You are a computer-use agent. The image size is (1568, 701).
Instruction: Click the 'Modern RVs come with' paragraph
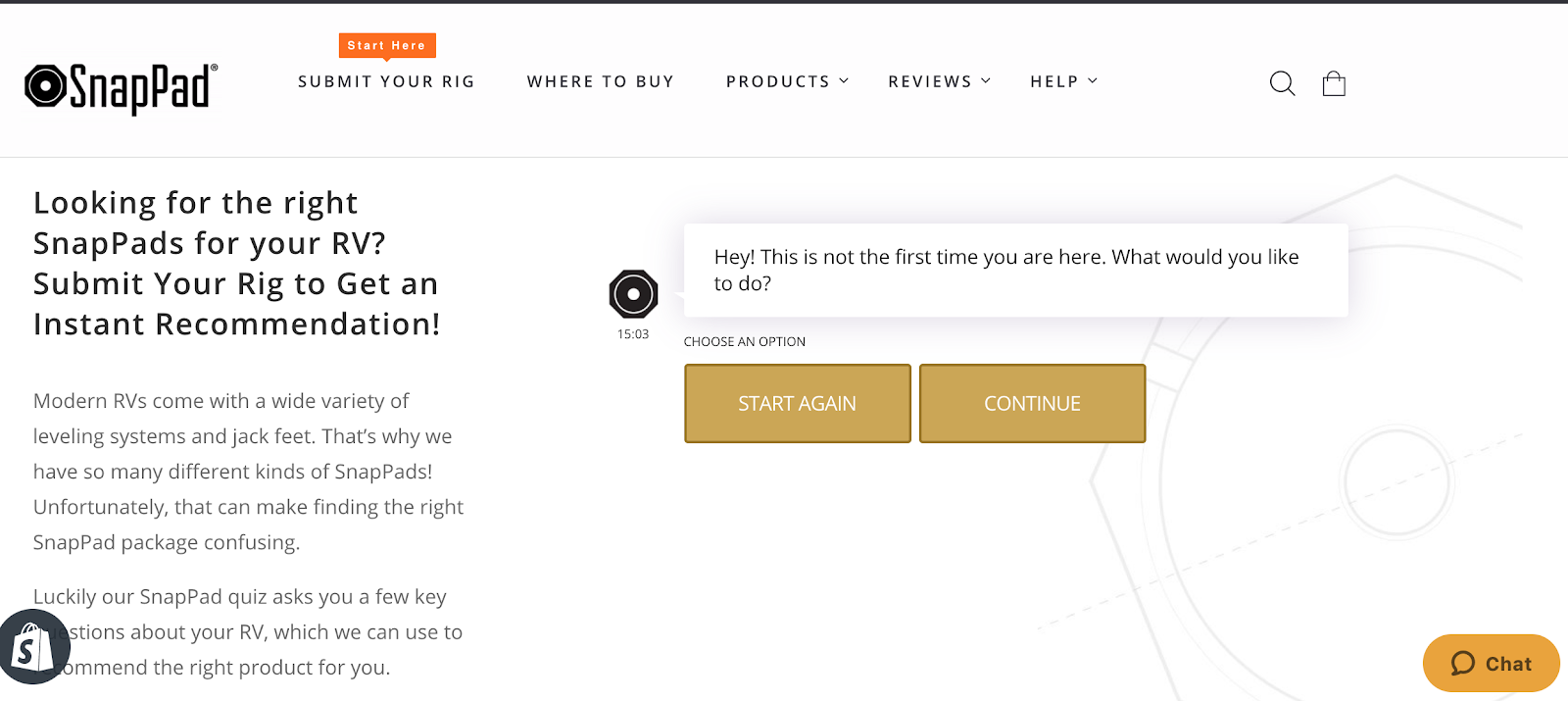(248, 472)
